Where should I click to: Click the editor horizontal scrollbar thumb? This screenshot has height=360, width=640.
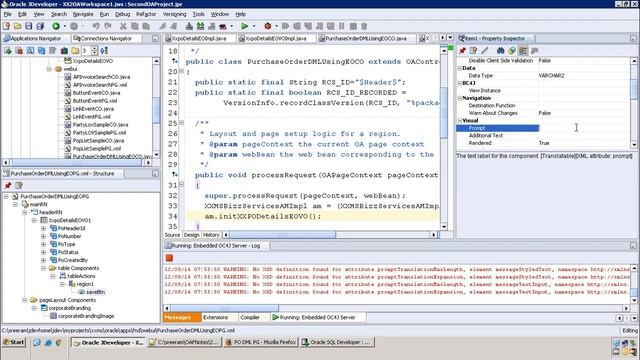[283, 235]
